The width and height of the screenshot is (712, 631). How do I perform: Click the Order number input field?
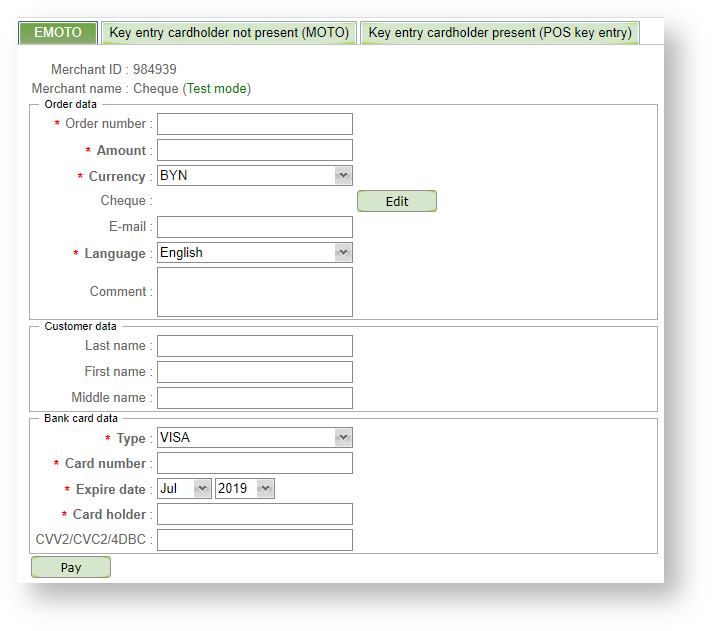255,124
